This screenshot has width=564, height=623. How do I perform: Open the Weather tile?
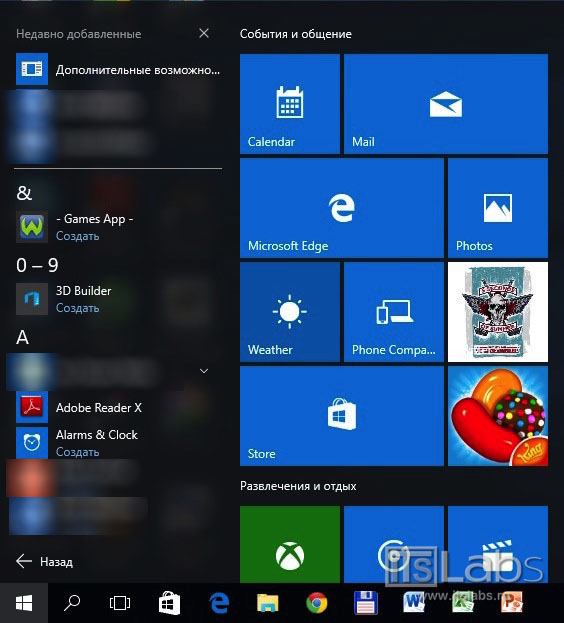tap(290, 312)
